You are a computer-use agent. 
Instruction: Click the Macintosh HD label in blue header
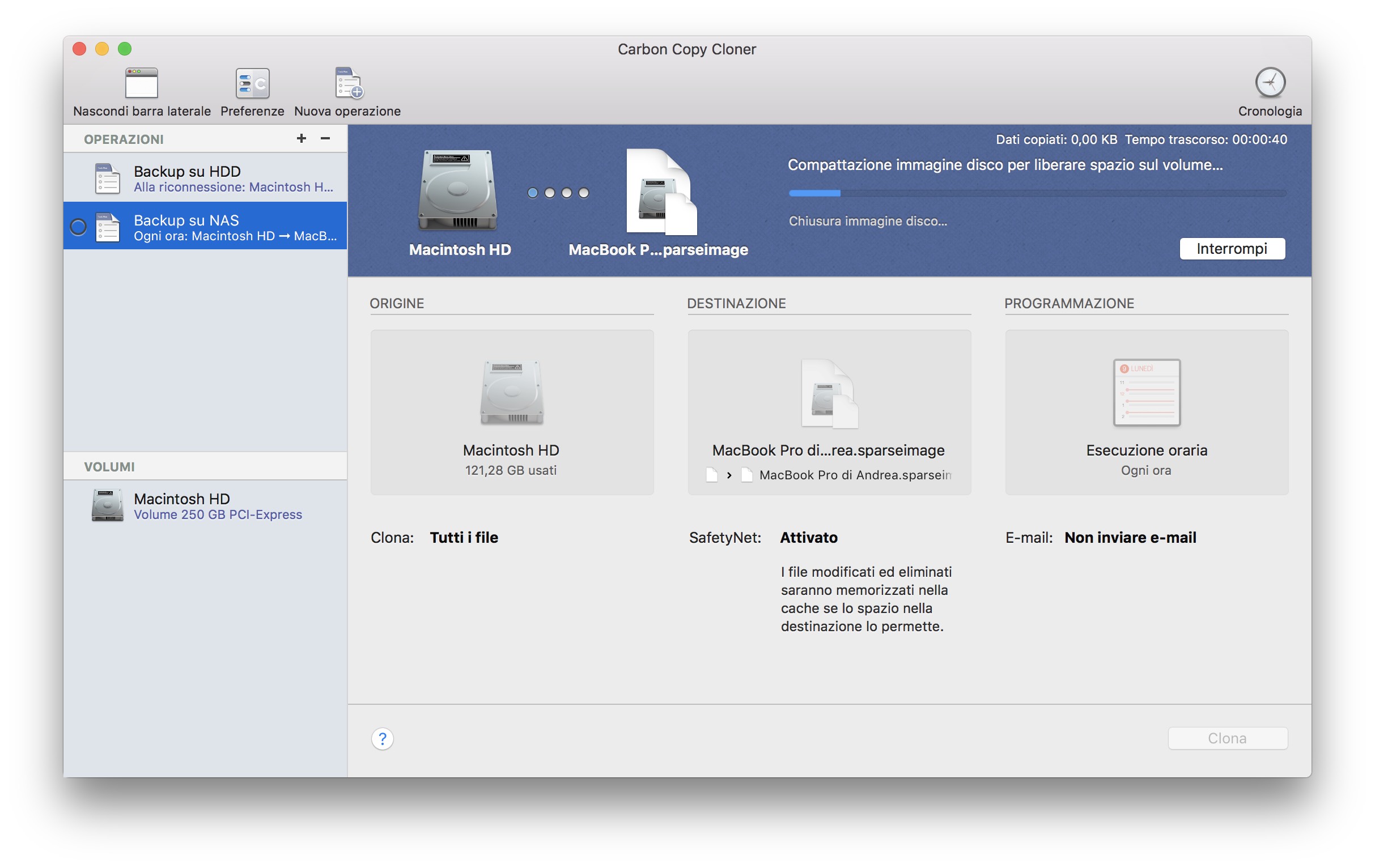pyautogui.click(x=460, y=250)
